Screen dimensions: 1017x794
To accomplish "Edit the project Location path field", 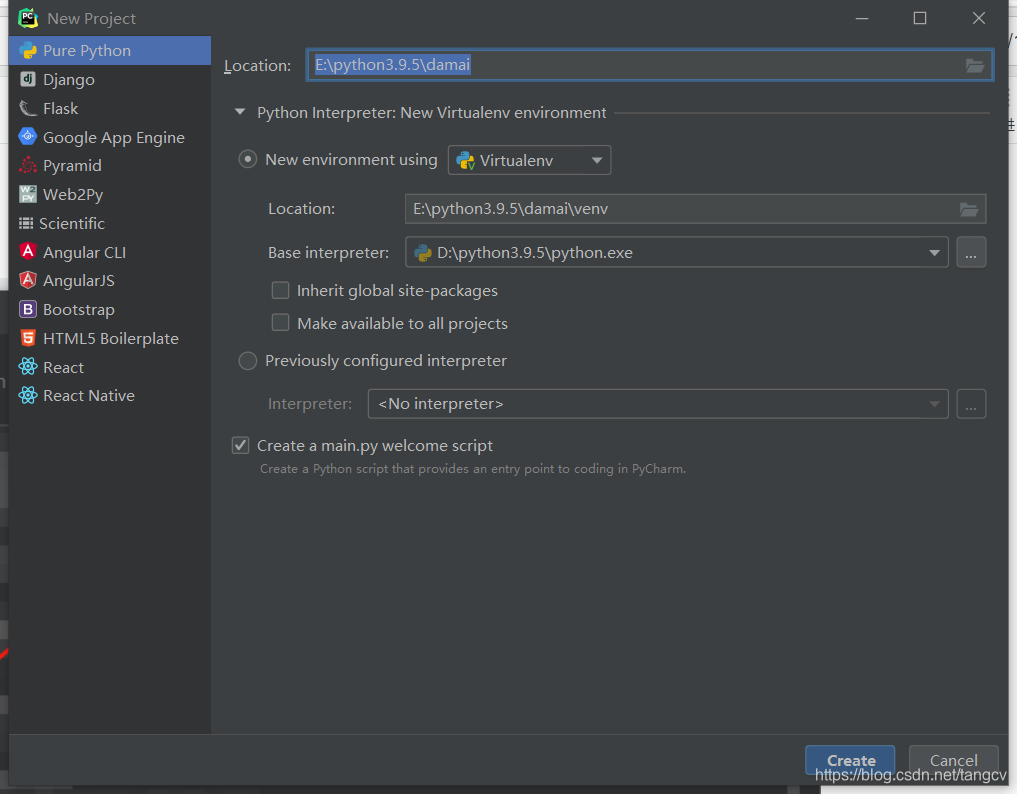I will click(x=649, y=66).
